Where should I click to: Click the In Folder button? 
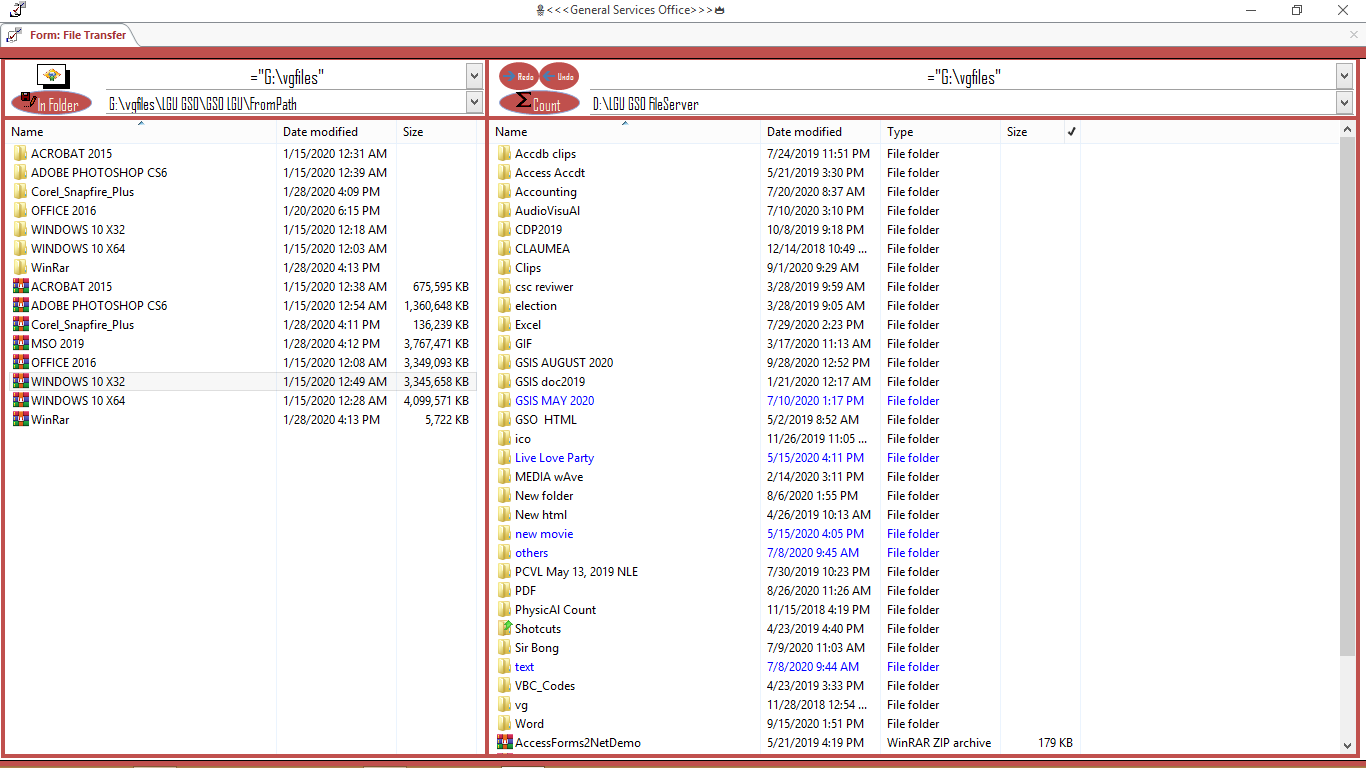point(51,102)
